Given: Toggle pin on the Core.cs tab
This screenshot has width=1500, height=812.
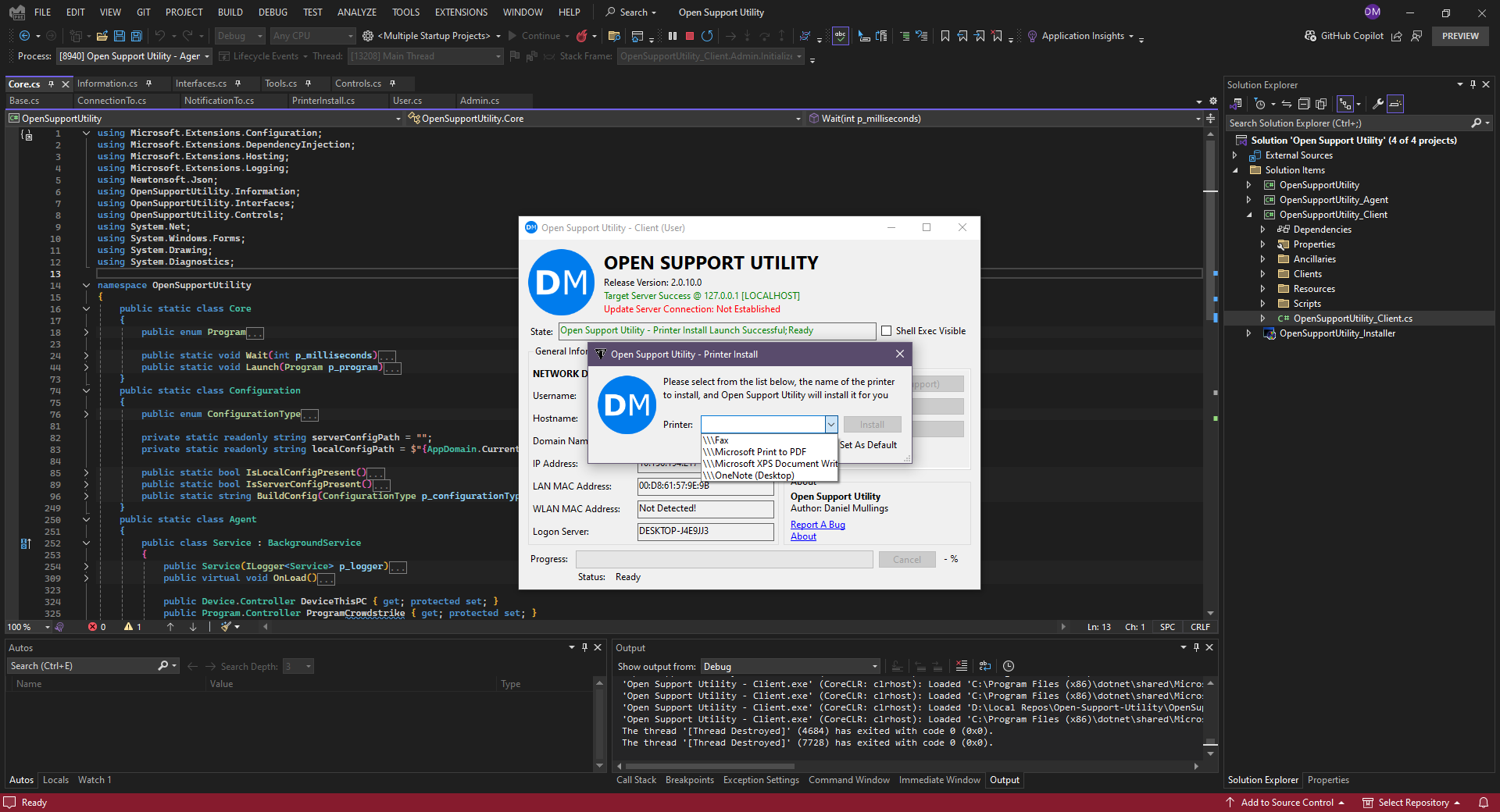Looking at the screenshot, I should 51,84.
